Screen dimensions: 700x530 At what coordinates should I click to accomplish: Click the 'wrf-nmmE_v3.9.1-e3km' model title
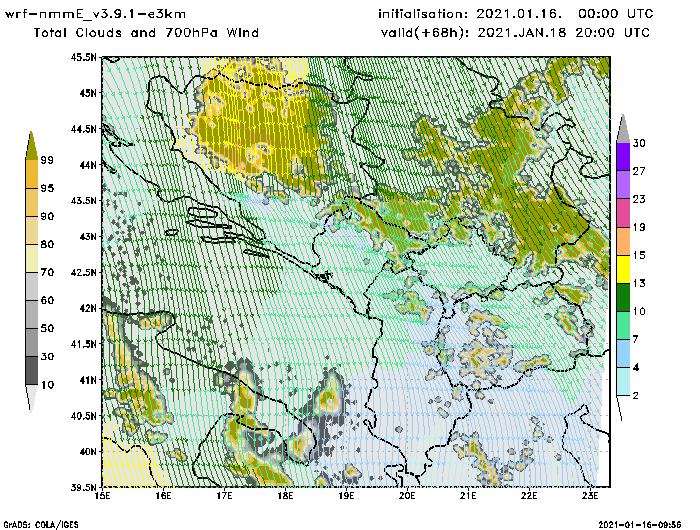[x=95, y=14]
